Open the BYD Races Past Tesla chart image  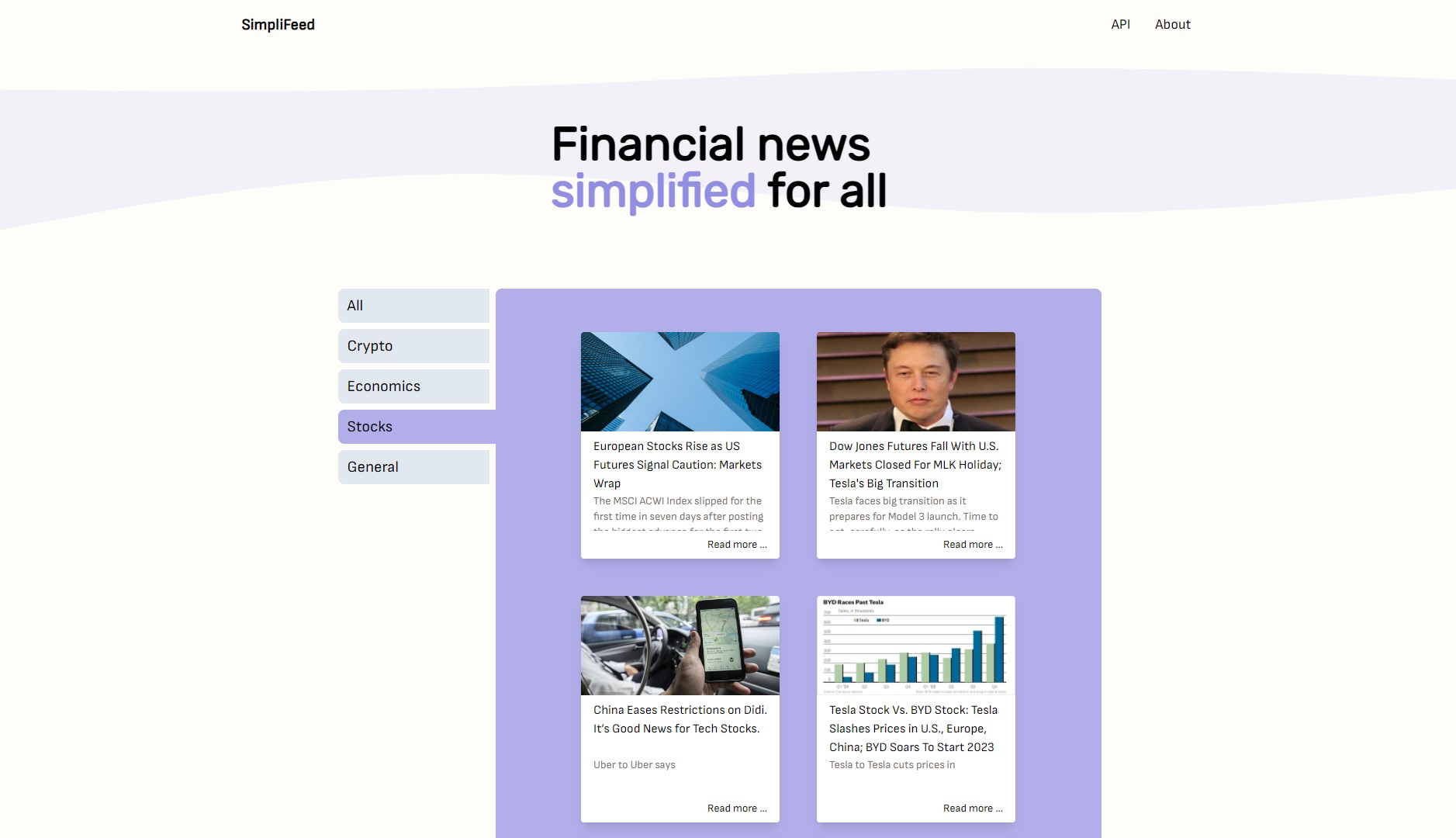click(x=916, y=646)
